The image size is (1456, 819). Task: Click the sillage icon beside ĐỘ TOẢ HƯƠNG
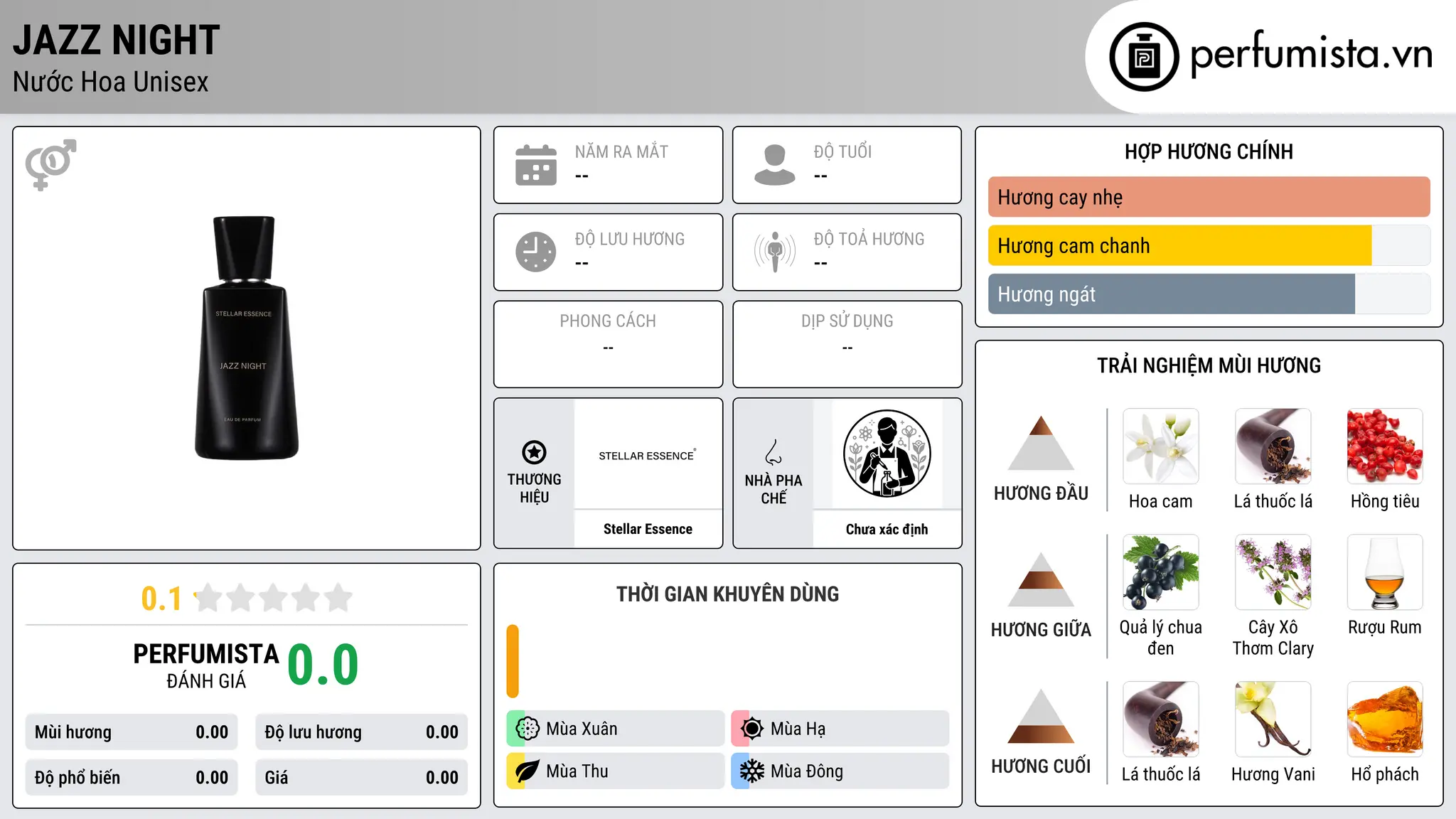(x=775, y=252)
